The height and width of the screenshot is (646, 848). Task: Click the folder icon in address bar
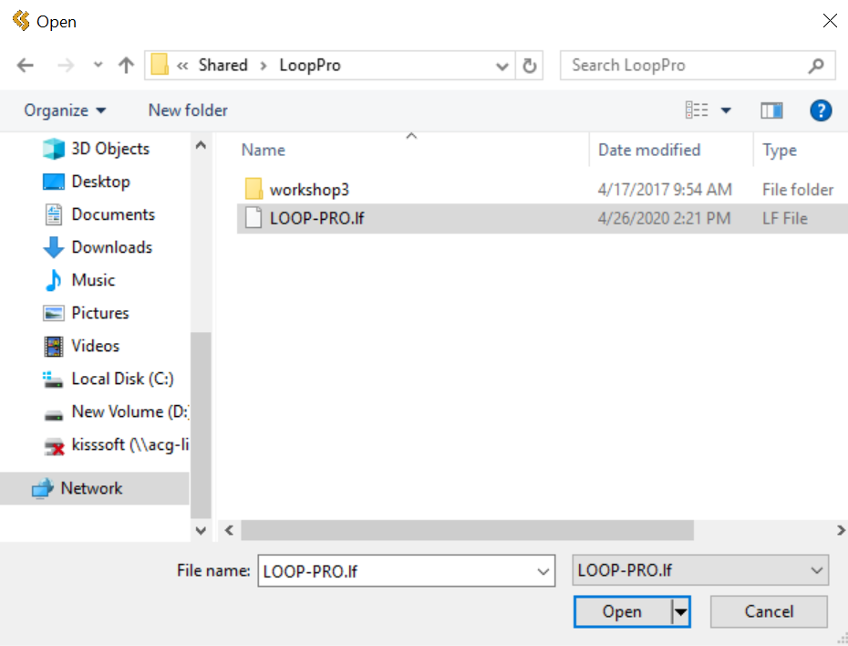160,65
